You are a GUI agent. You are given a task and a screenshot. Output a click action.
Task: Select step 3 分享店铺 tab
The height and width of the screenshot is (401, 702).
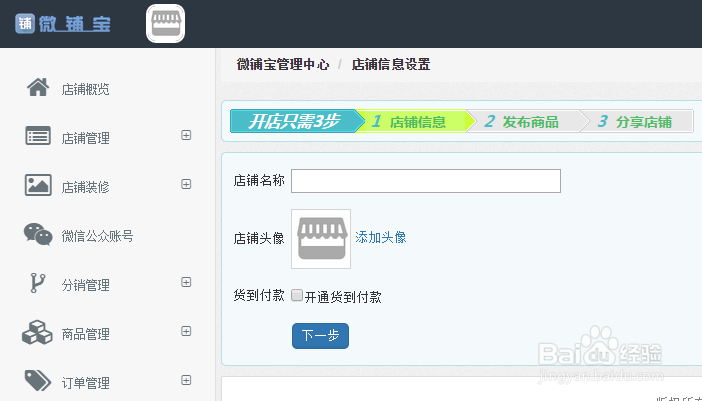click(634, 122)
